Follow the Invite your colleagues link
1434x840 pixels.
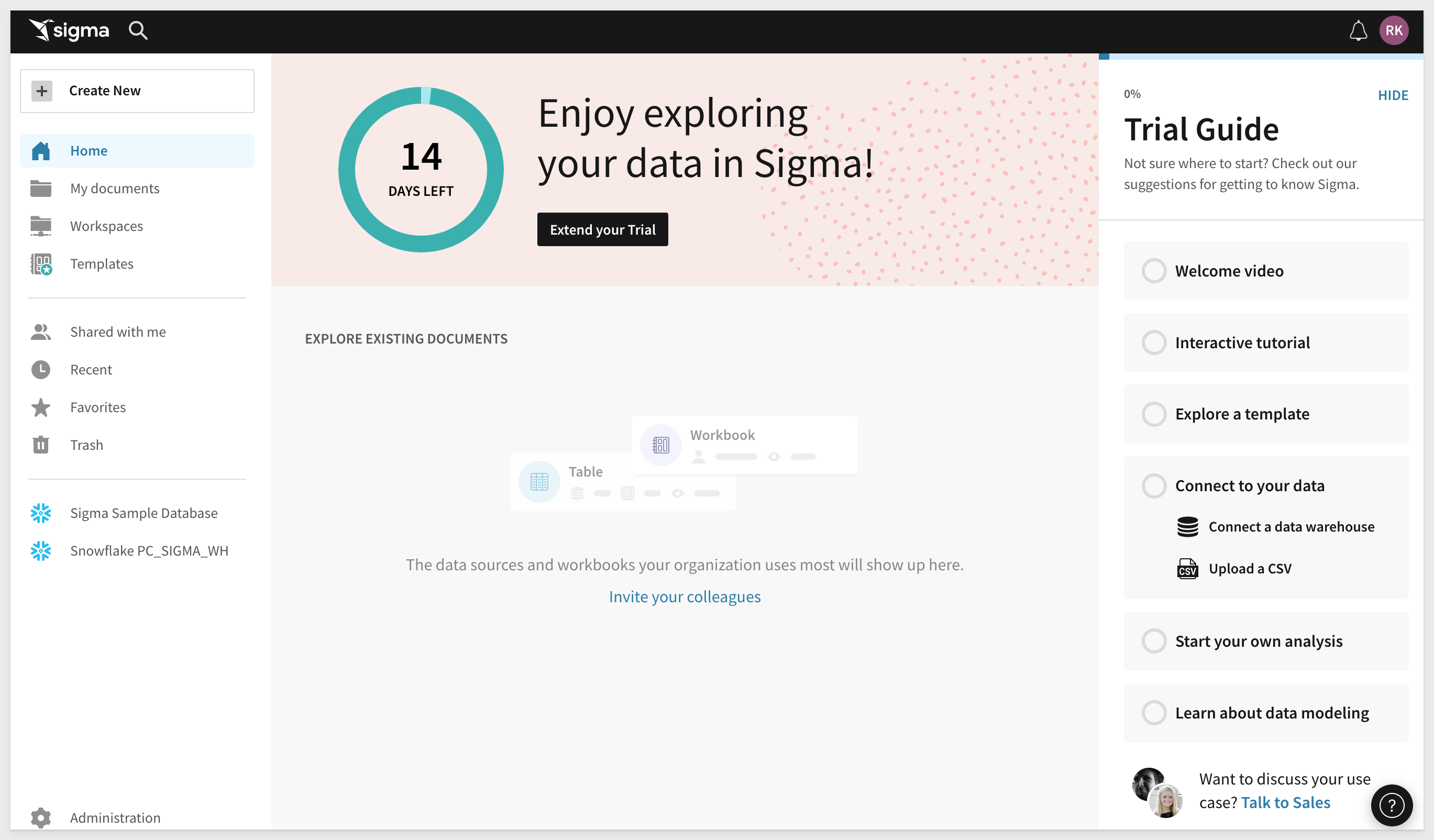click(x=685, y=596)
